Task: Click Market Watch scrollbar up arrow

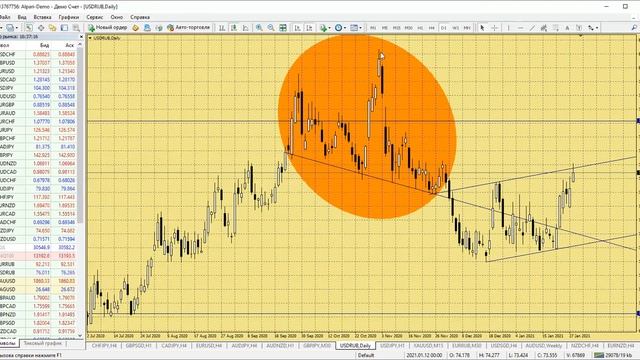Action: tap(80, 45)
